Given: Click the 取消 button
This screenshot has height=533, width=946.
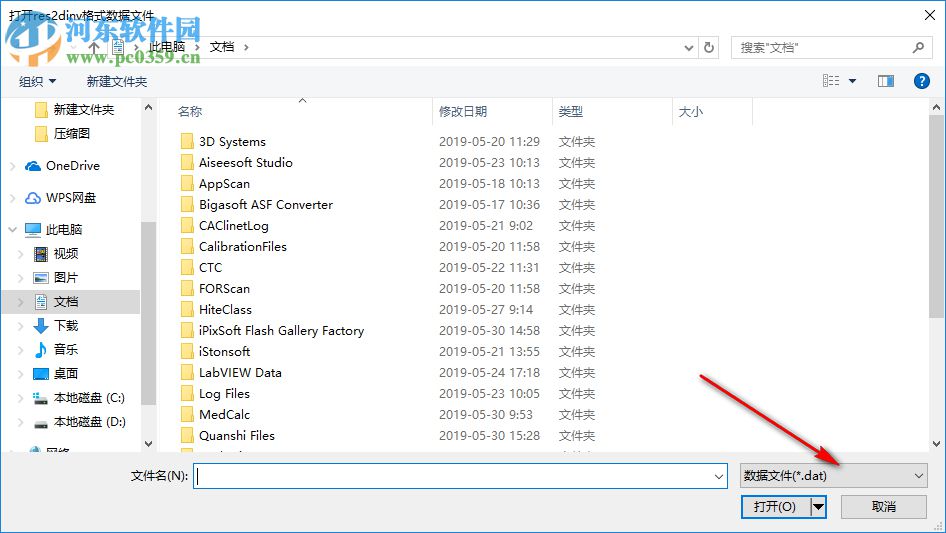Looking at the screenshot, I should 883,506.
